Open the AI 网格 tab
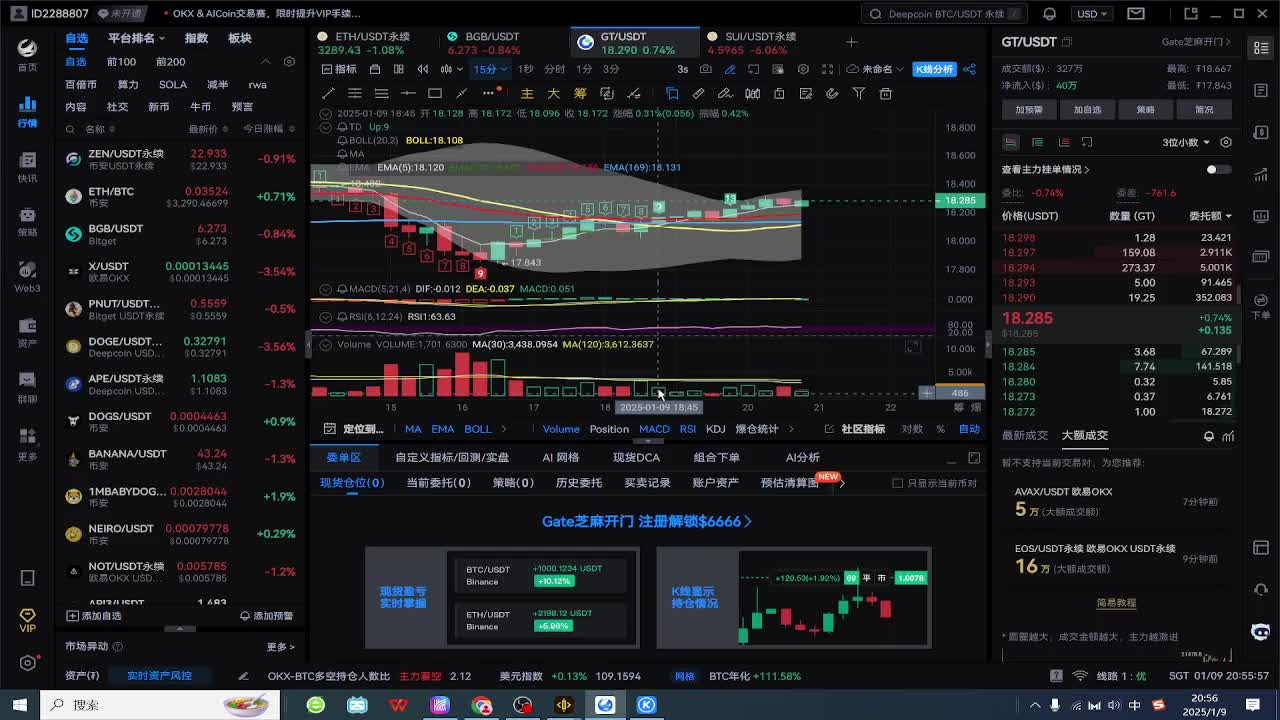 click(561, 457)
